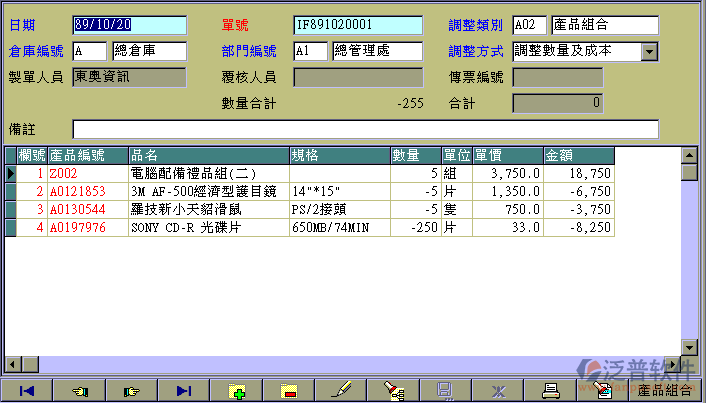The image size is (706, 403).
Task: Click vertical scrollbar up arrow
Action: [689, 156]
